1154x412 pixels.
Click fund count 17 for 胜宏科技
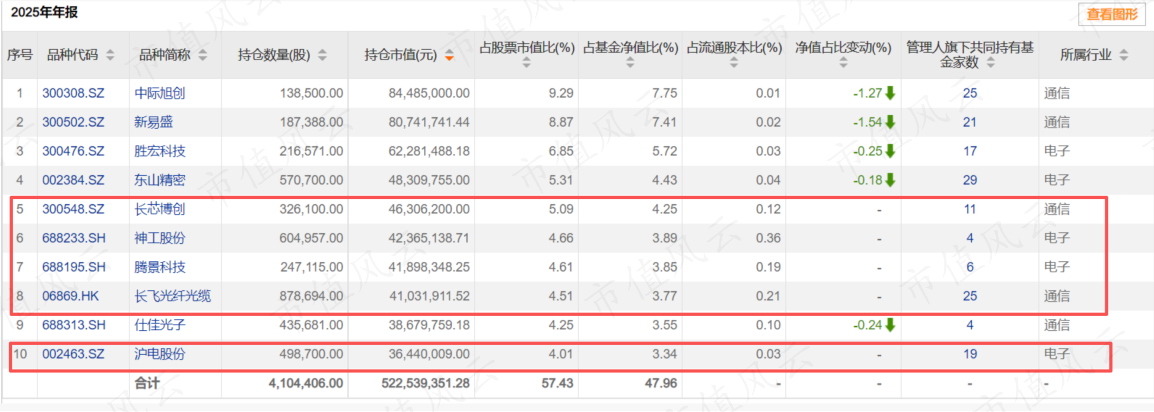coord(970,152)
